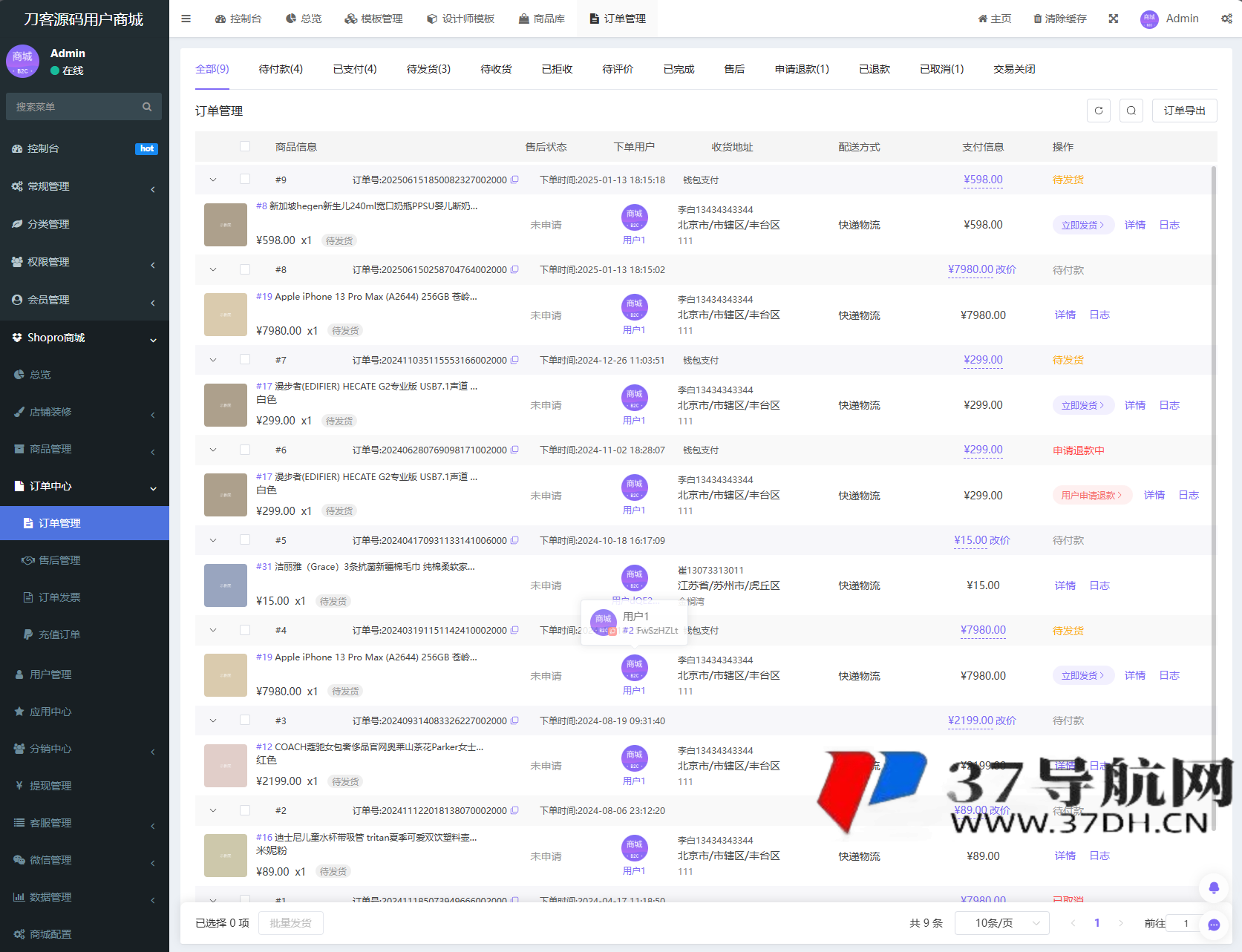This screenshot has width=1242, height=952.
Task: Click 订单导出 to export orders
Action: tap(1184, 110)
